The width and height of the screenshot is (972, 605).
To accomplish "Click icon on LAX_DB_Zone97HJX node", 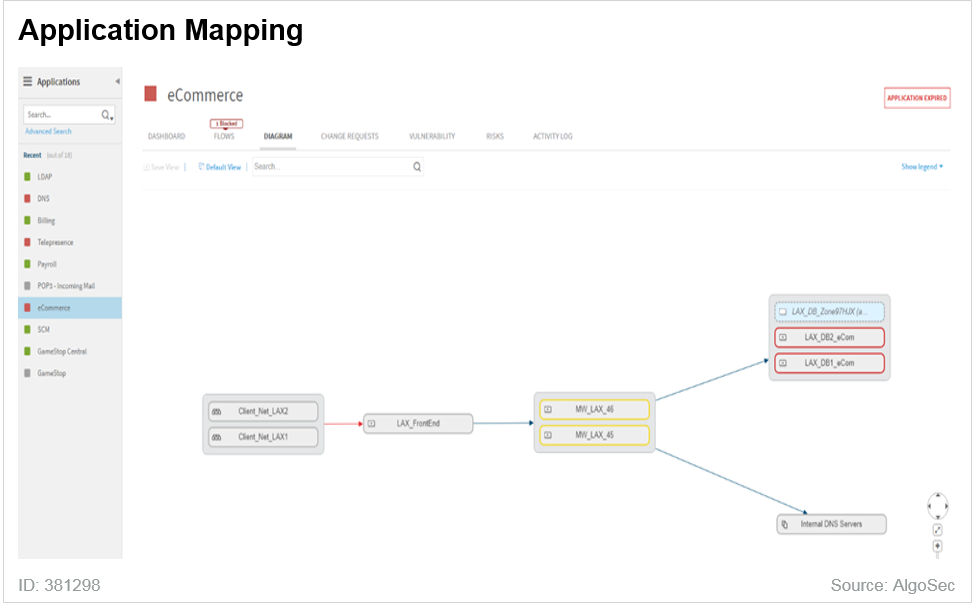I will click(x=783, y=312).
